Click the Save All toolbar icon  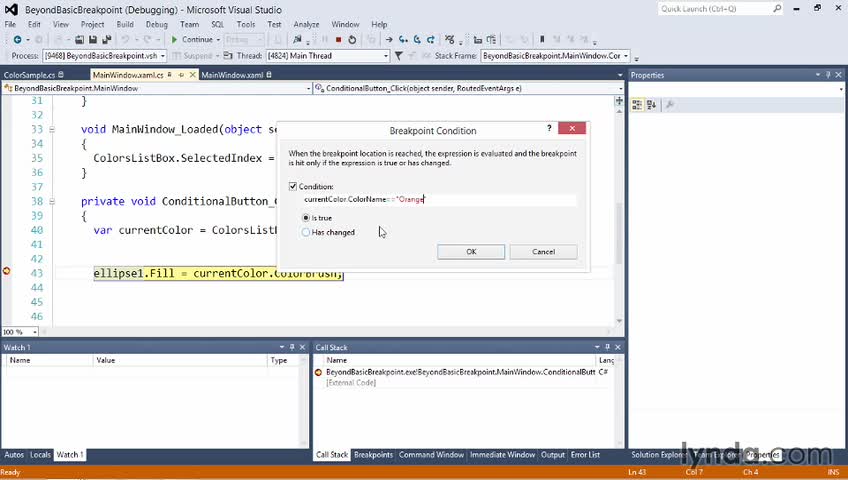tap(107, 39)
